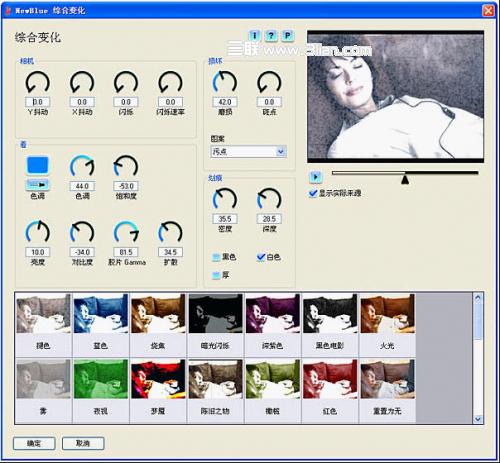The image size is (500, 463).
Task: Click the 扩散 dial showing 34.5
Action: pyautogui.click(x=170, y=232)
